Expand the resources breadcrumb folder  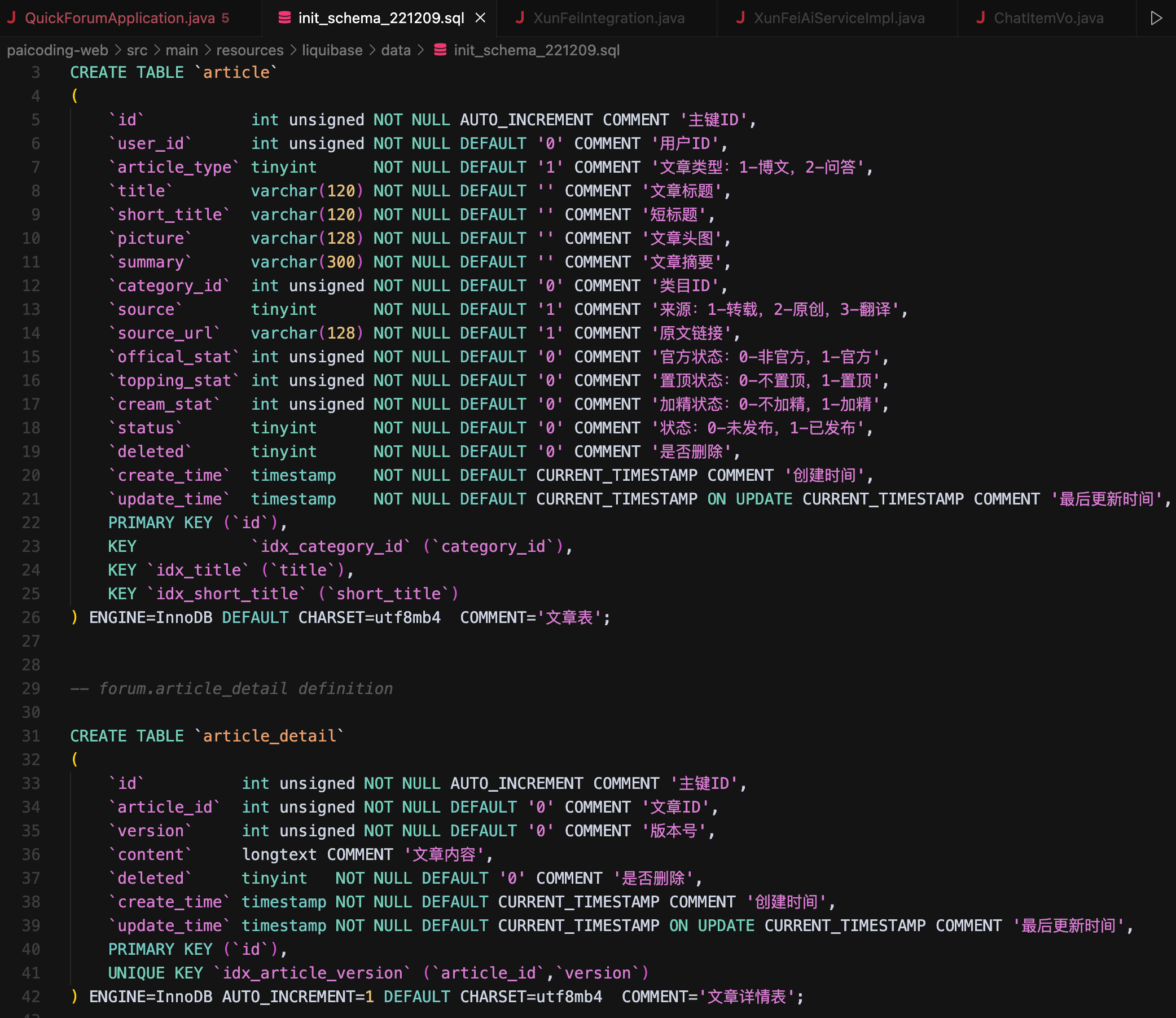point(249,50)
